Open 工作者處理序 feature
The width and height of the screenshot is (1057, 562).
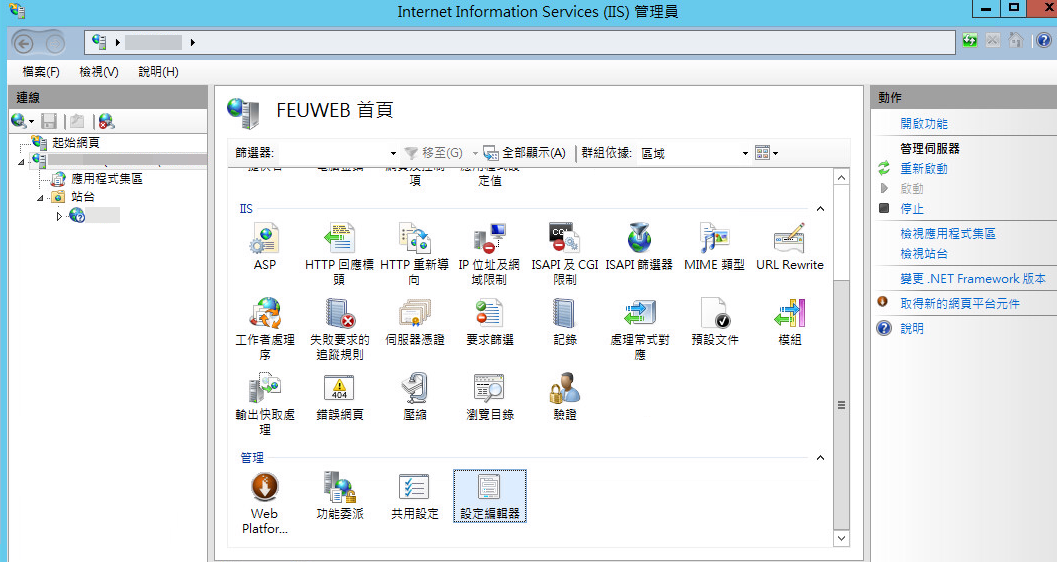pos(264,329)
